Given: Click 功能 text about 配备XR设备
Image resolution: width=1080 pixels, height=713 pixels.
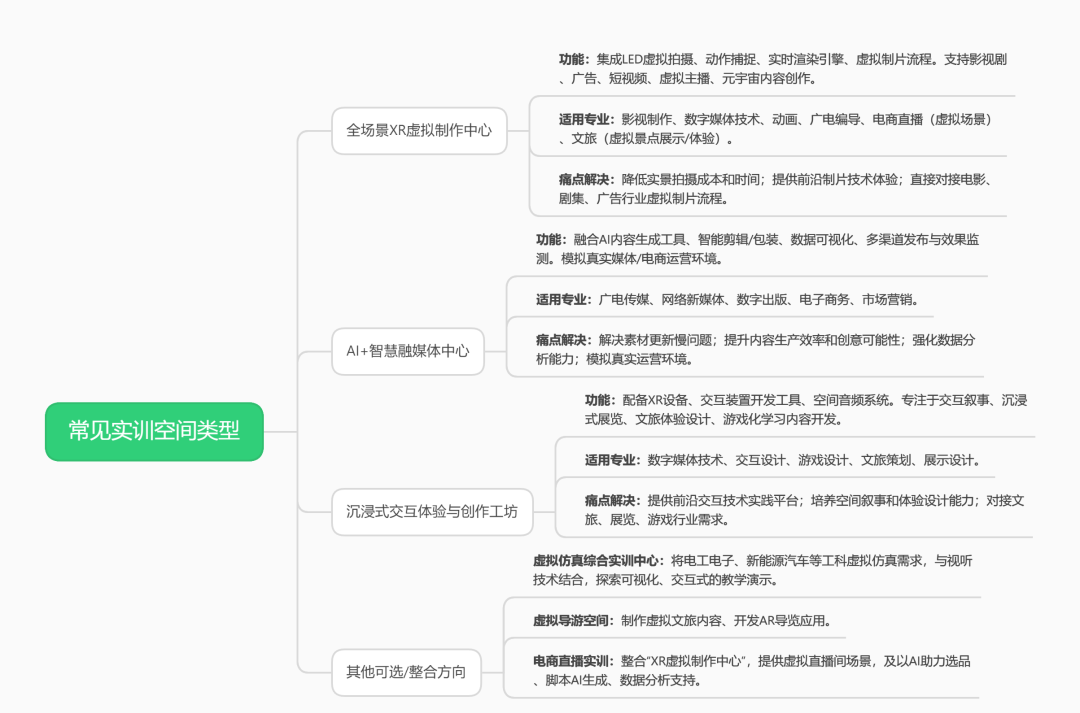Looking at the screenshot, I should click(806, 409).
